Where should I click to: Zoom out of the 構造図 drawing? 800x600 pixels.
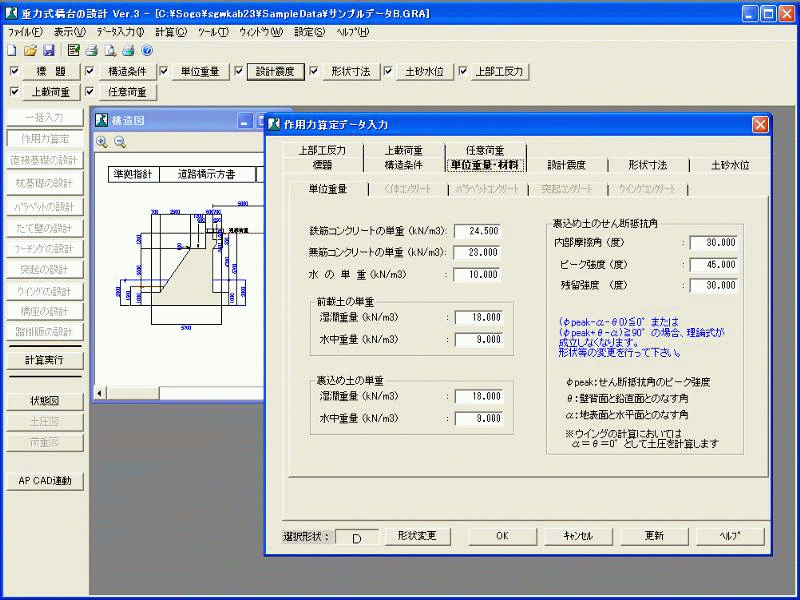120,141
